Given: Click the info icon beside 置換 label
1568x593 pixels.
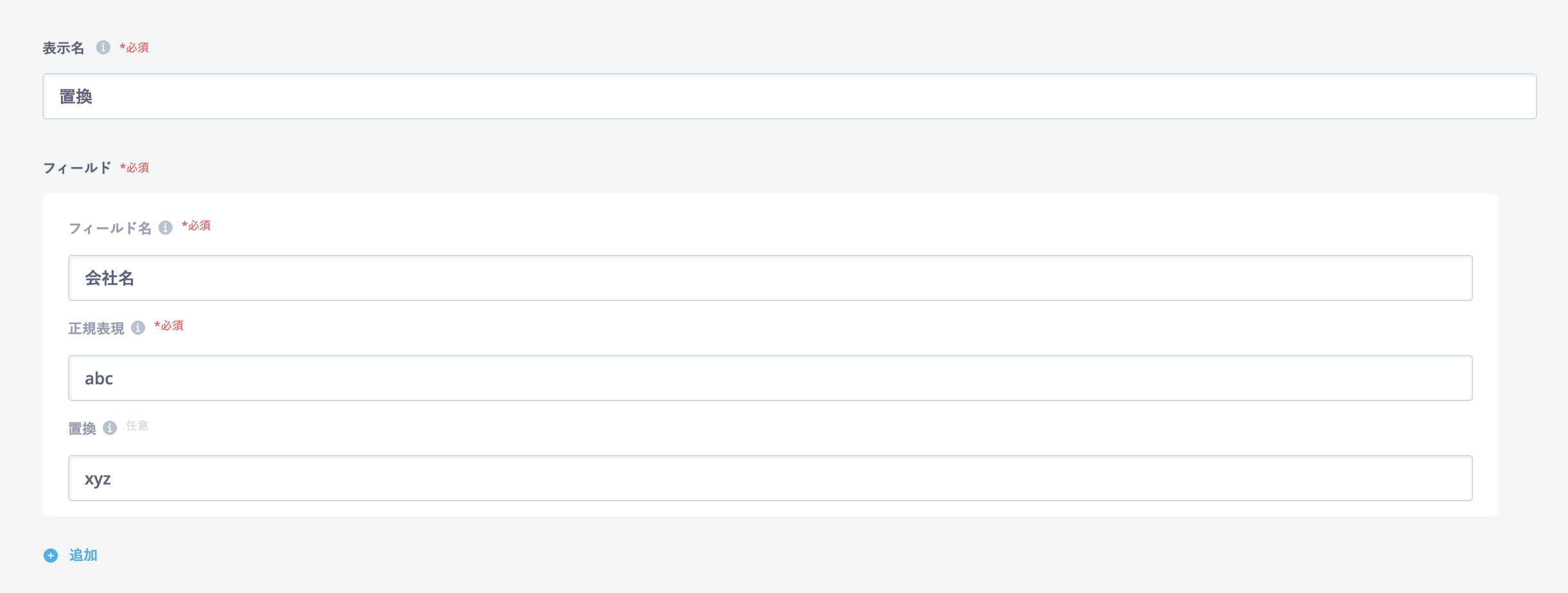Looking at the screenshot, I should [110, 428].
